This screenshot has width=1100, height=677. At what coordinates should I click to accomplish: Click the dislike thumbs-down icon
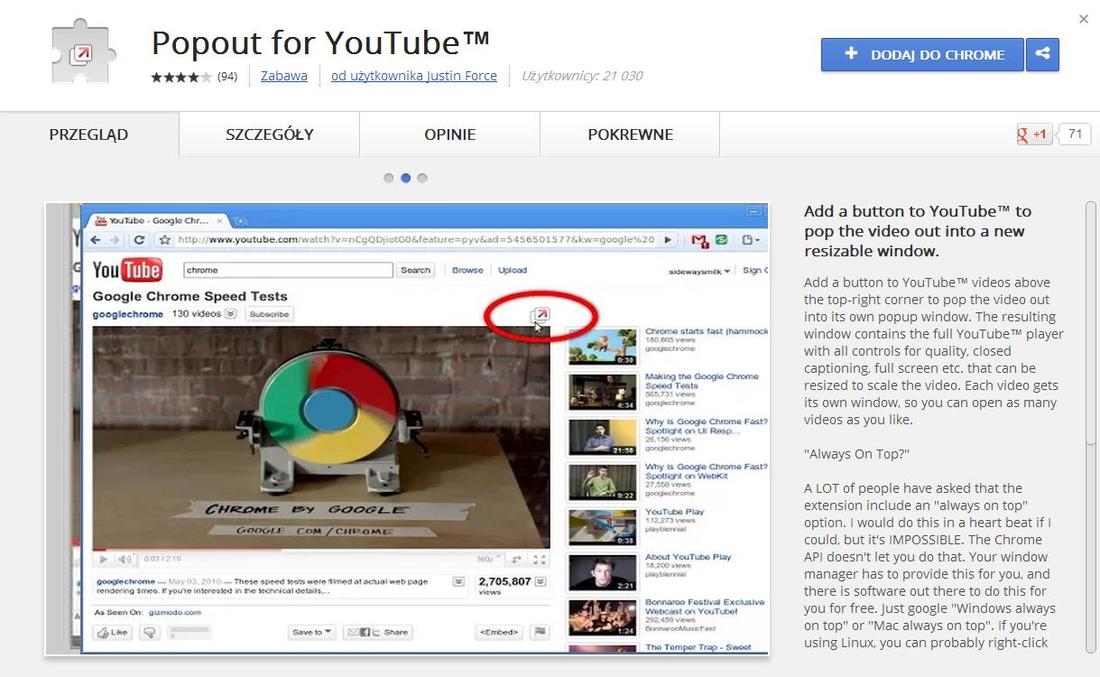[x=149, y=632]
